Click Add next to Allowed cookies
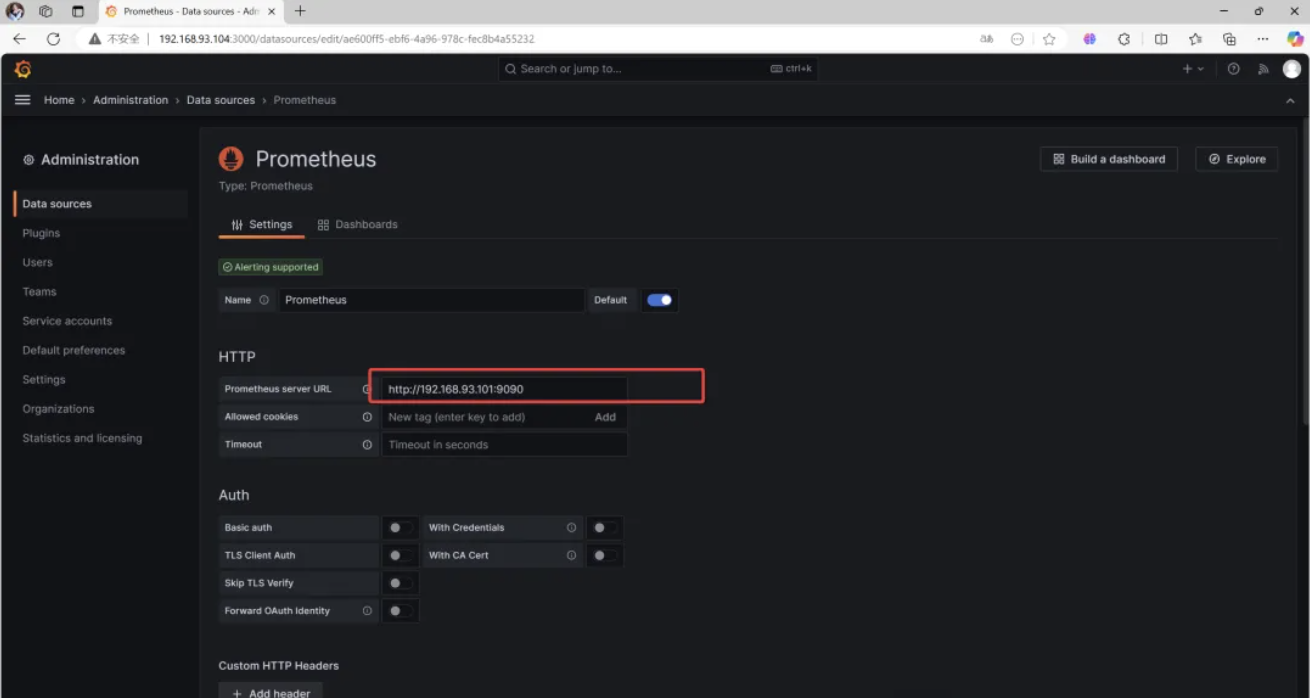The image size is (1310, 698). tap(605, 417)
